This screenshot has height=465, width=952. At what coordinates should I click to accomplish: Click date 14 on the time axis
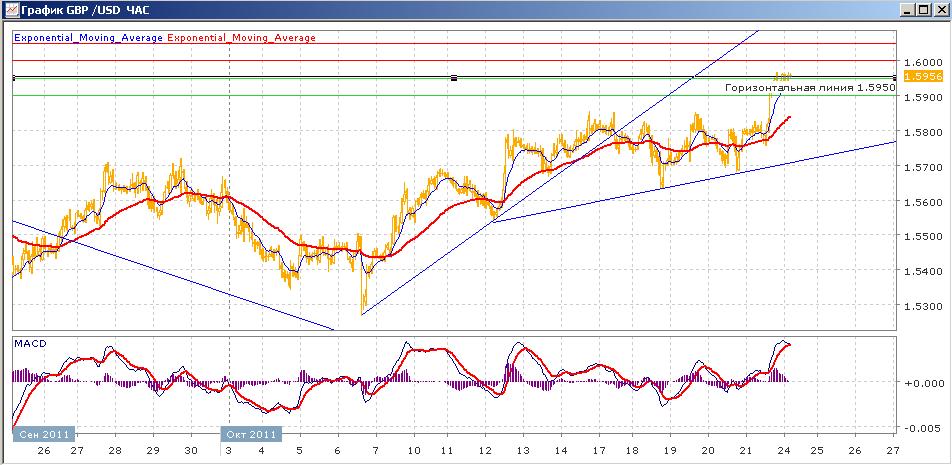point(560,451)
